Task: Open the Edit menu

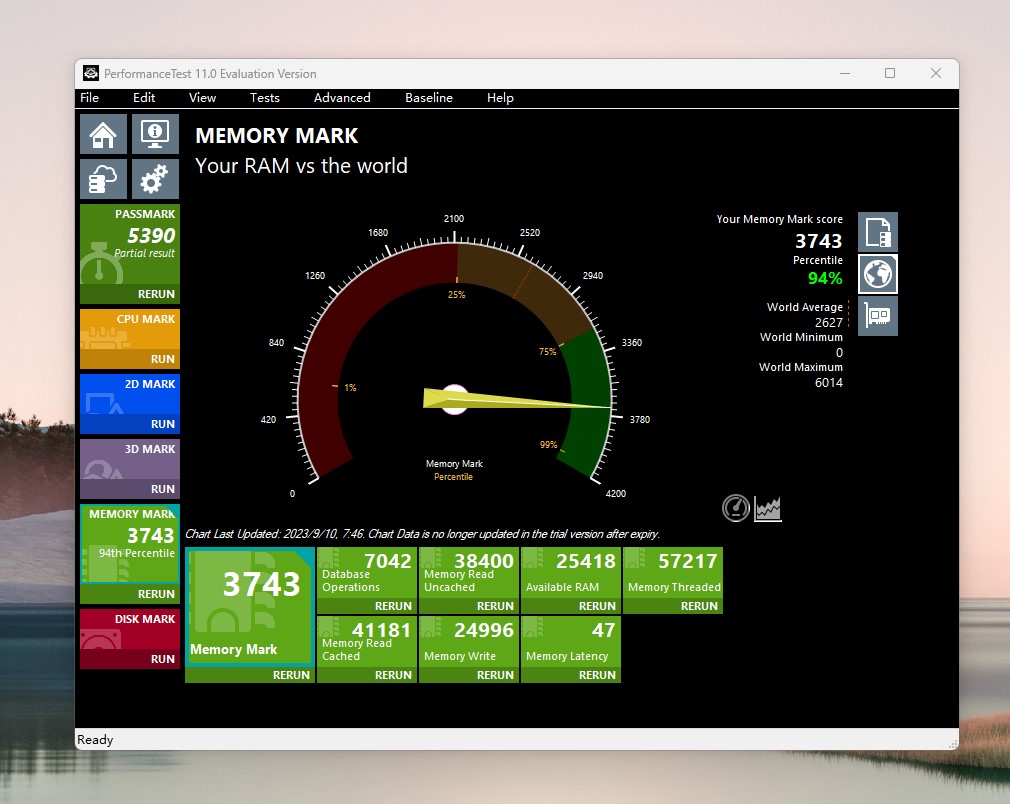Action: [144, 98]
